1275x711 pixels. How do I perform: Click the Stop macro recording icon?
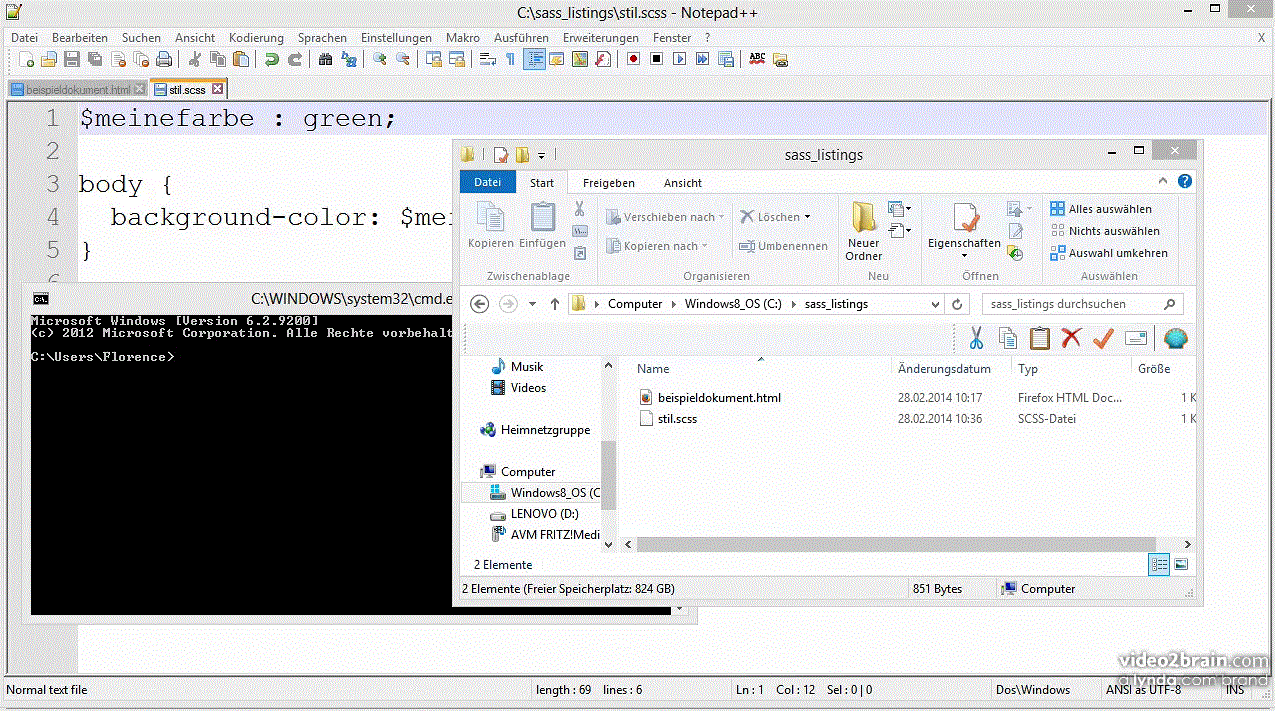(657, 59)
